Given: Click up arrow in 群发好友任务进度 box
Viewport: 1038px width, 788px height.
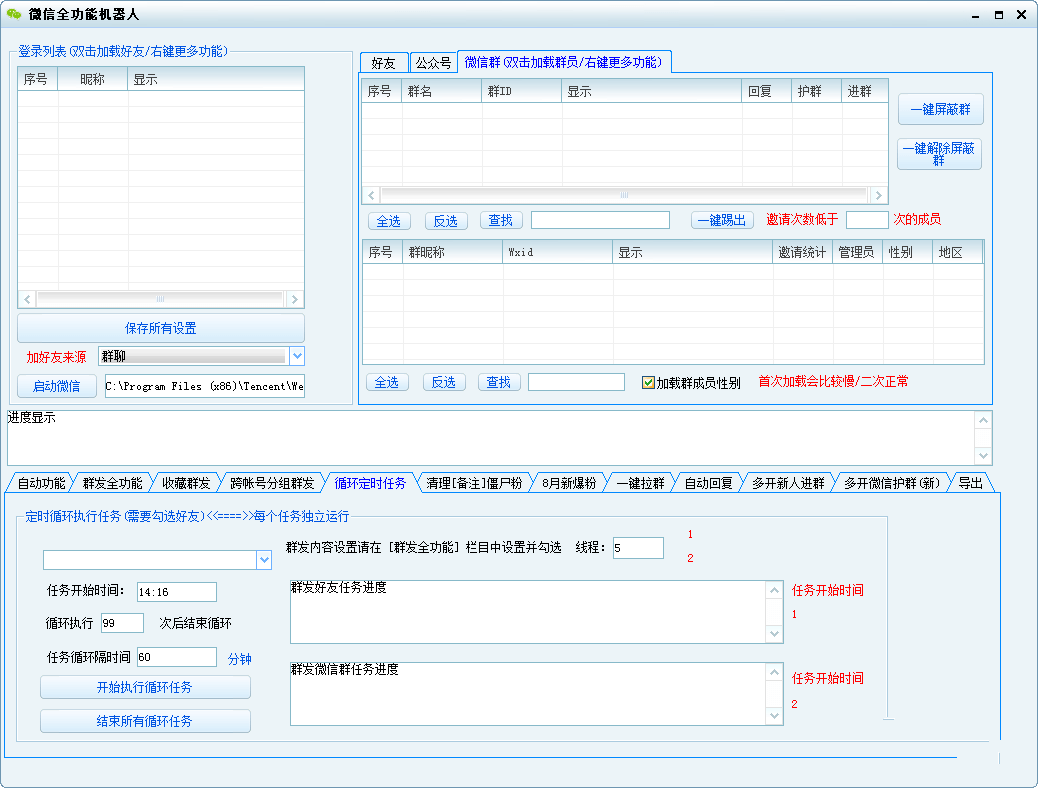Looking at the screenshot, I should click(x=775, y=590).
